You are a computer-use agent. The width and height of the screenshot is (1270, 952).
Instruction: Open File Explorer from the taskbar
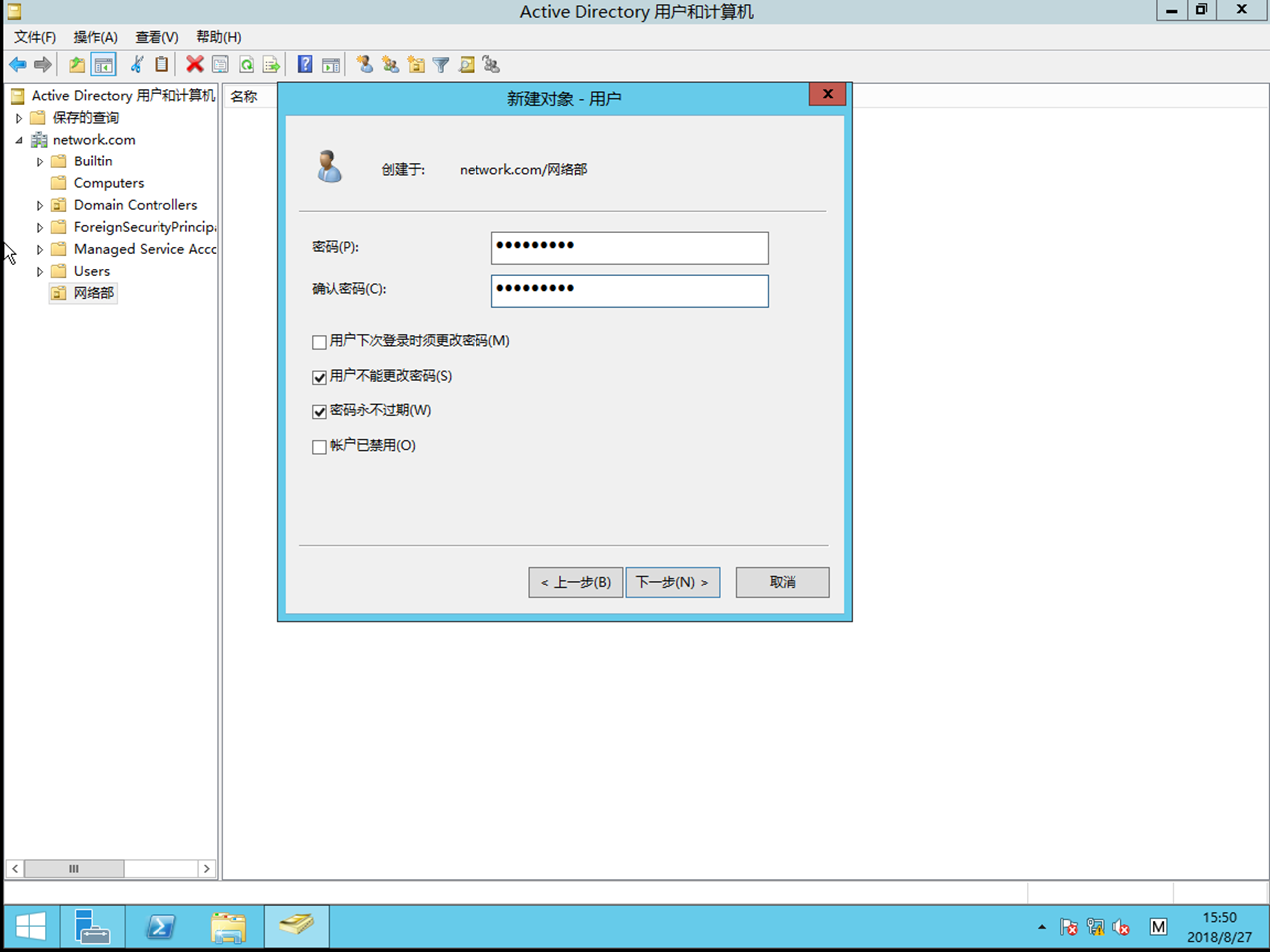click(228, 927)
